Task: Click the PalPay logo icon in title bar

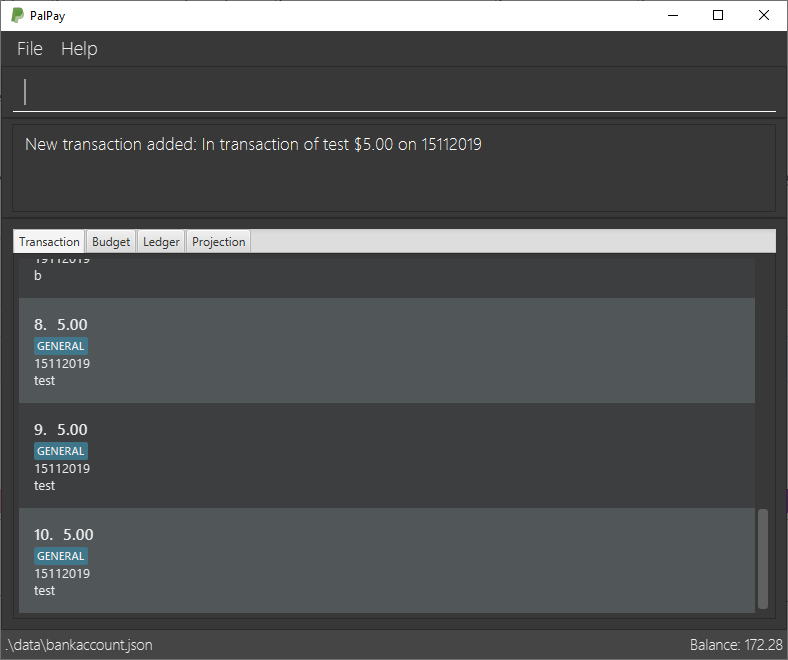Action: (x=17, y=16)
